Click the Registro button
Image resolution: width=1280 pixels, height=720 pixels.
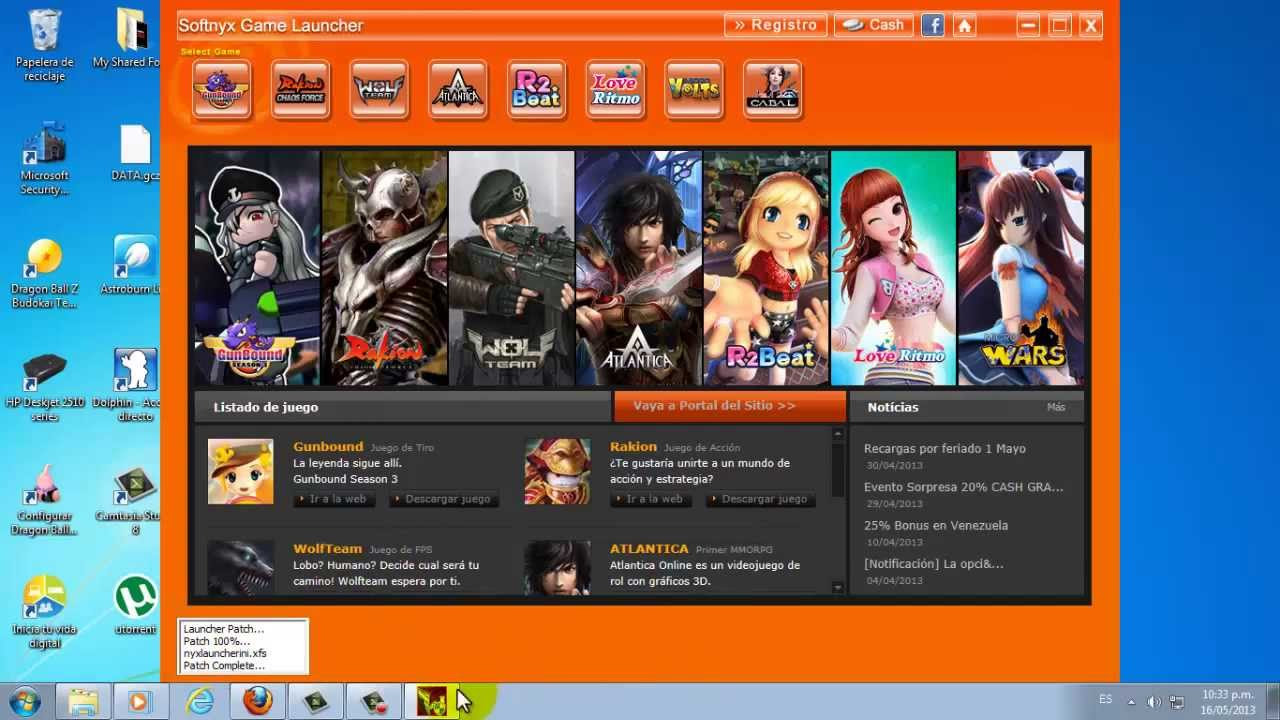(x=776, y=25)
